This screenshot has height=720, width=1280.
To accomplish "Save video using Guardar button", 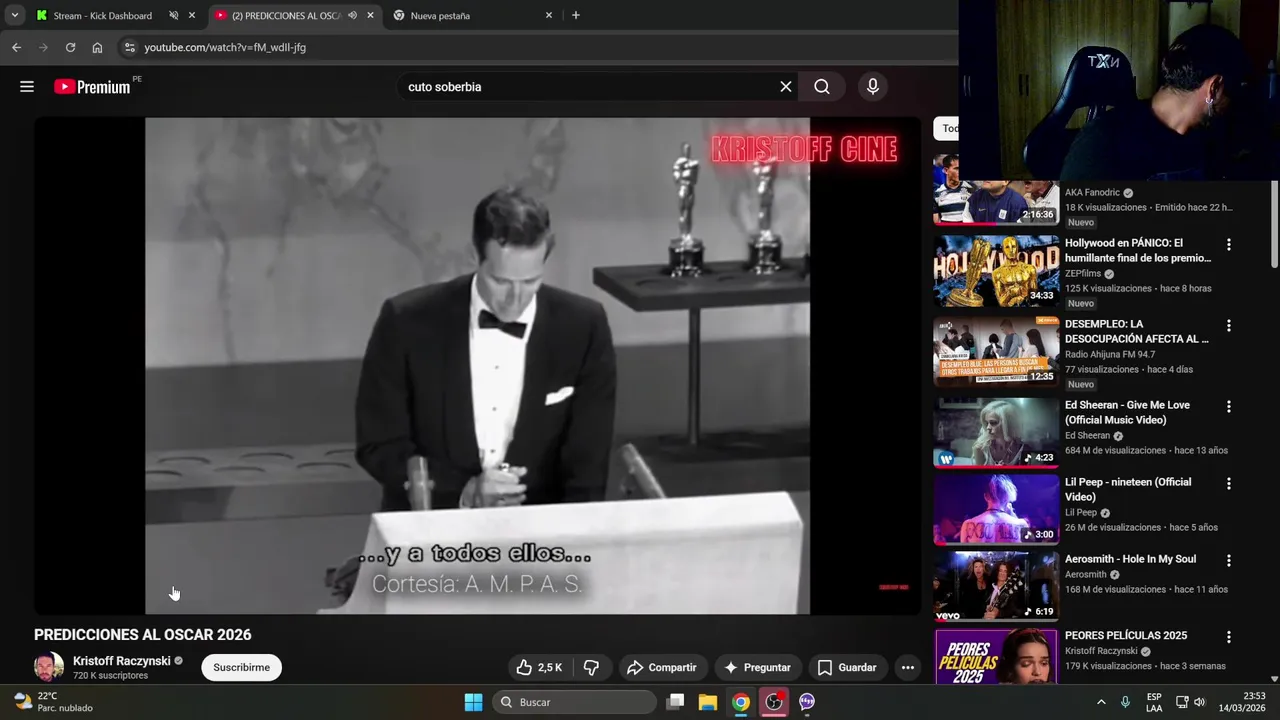I will [x=847, y=667].
